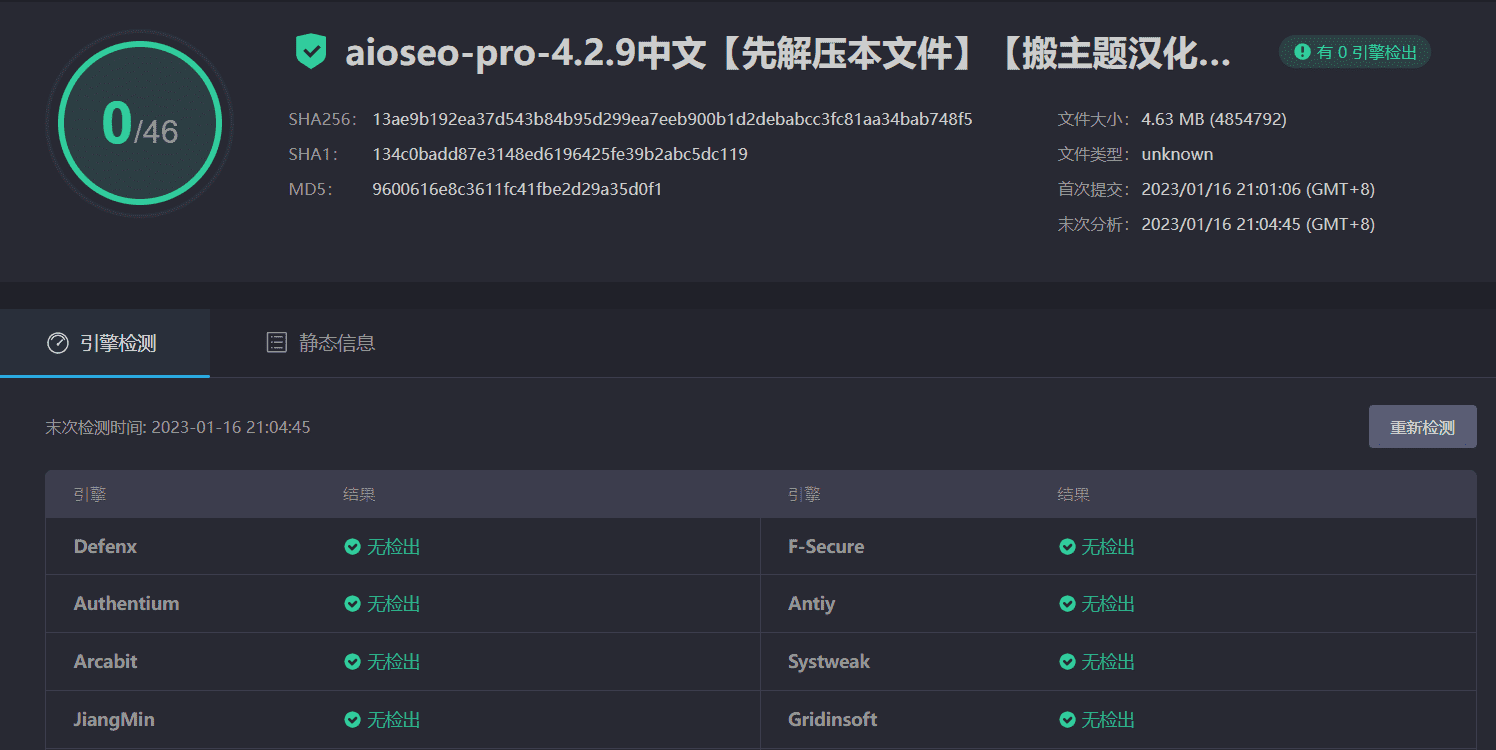Screen dimensions: 1496x750
Task: Click the green check icon in Antiy row
Action: pos(1067,604)
